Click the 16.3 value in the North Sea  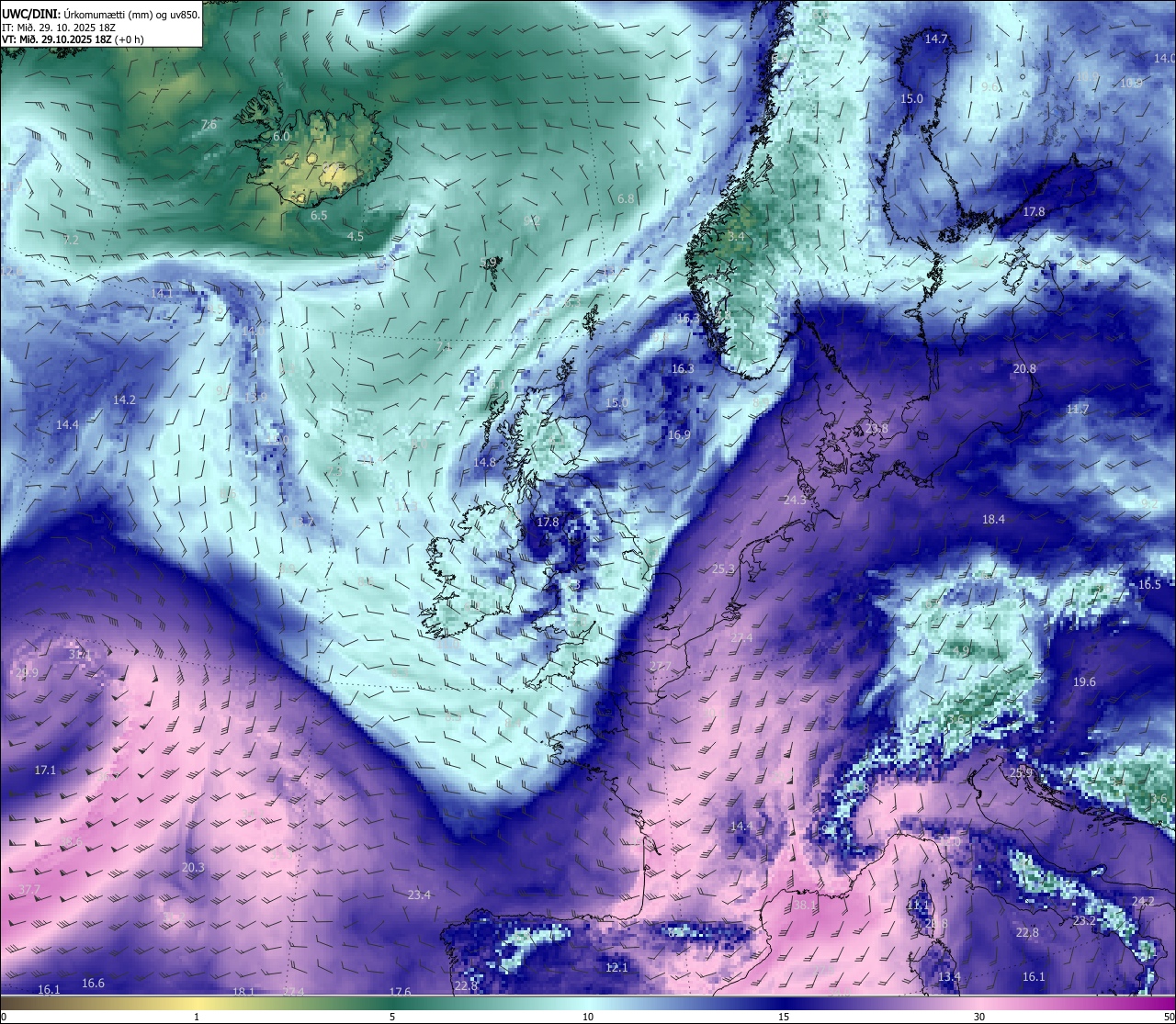pos(683,368)
